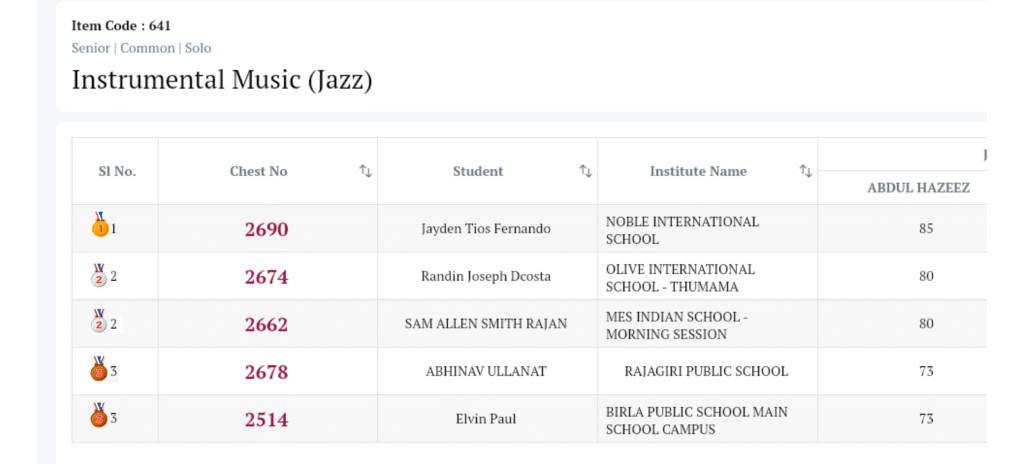Select chest number 2662

coord(266,324)
